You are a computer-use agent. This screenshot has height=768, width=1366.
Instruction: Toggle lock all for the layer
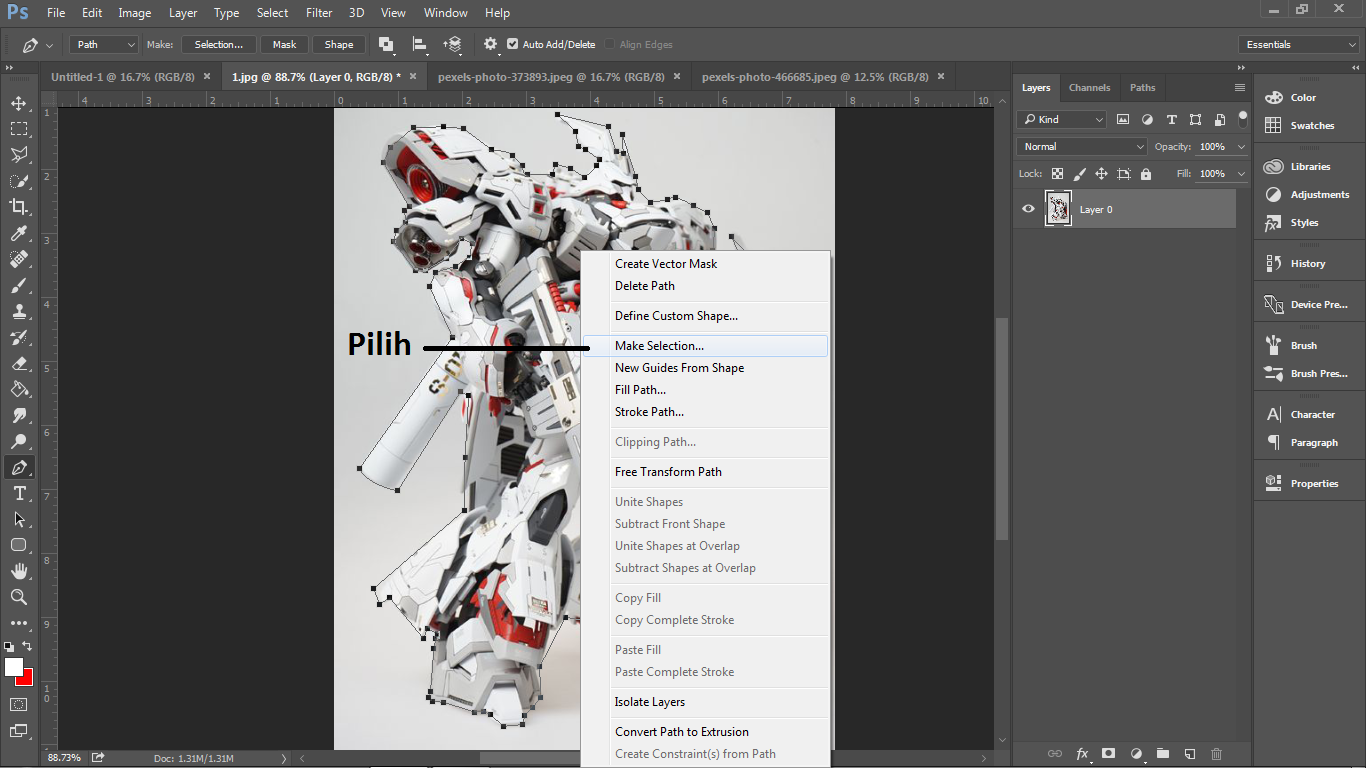[x=1145, y=173]
